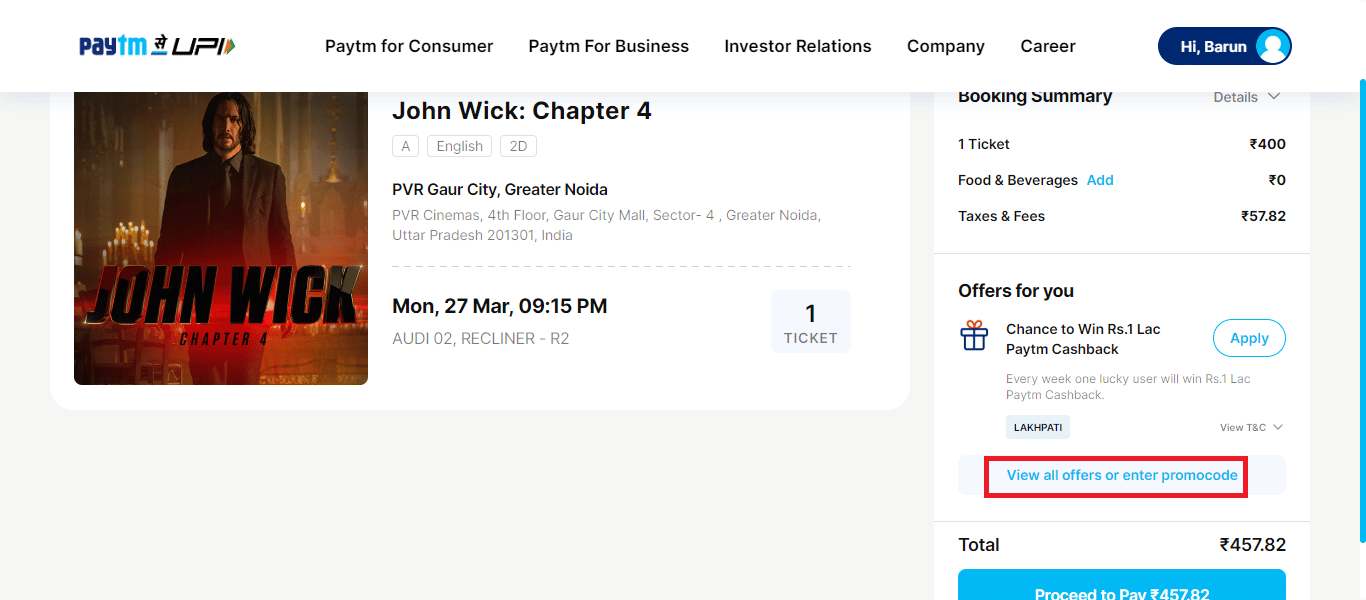This screenshot has height=600, width=1366.
Task: Click the profile avatar icon
Action: 1272,46
